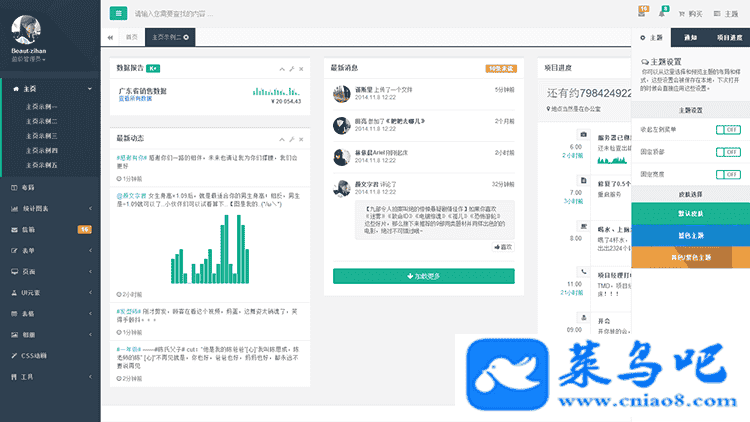Close the 数据报告 panel
Image resolution: width=750 pixels, height=422 pixels.
point(301,69)
